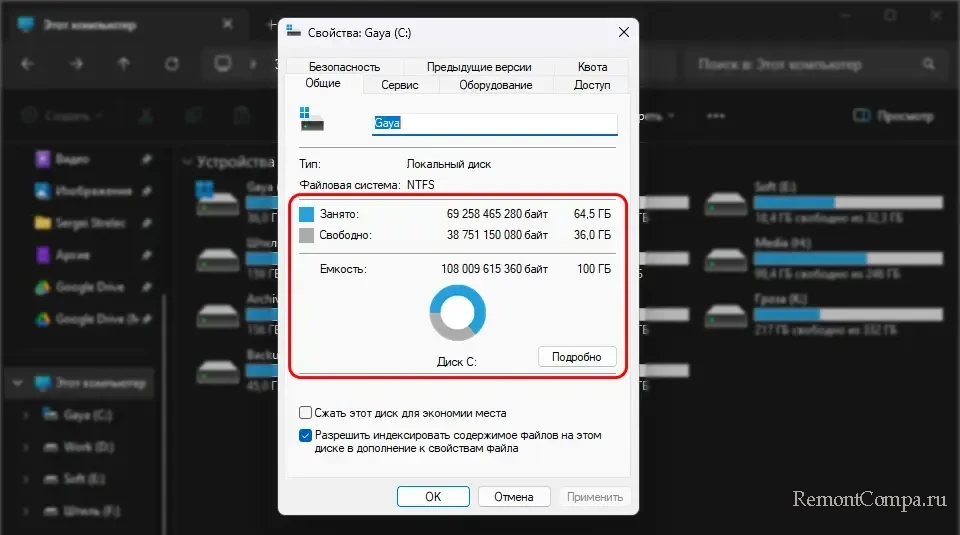Click the Подробно button
Screen dimensions: 960x535
pyautogui.click(x=577, y=357)
